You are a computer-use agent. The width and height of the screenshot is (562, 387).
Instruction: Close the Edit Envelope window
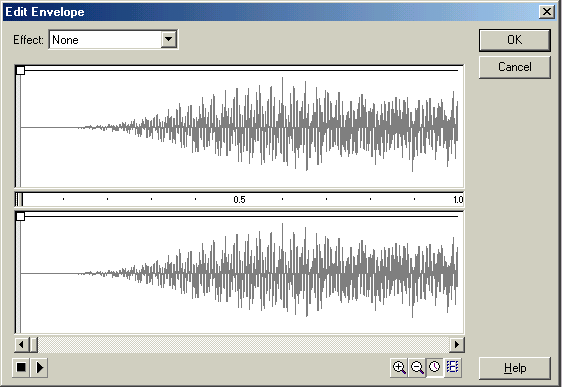click(x=547, y=12)
